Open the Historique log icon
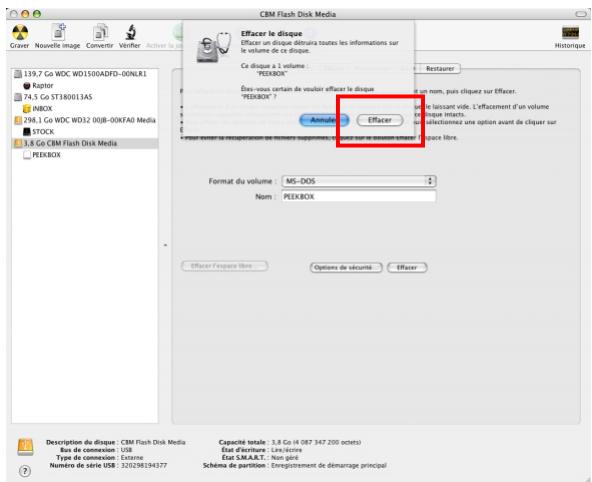This screenshot has height=482, width=592. 570,33
